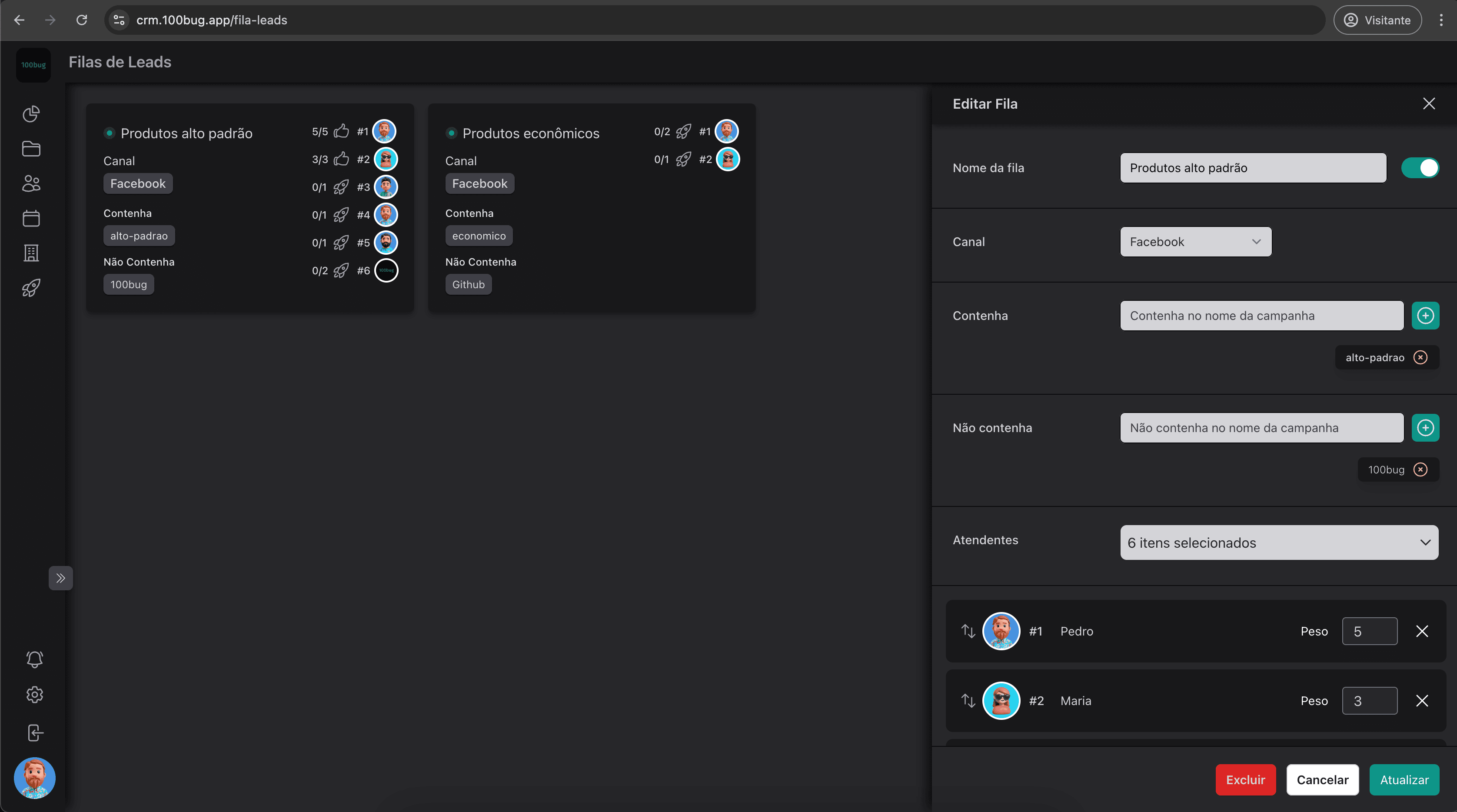
Task: Click Maria's Peso input field
Action: click(1369, 701)
